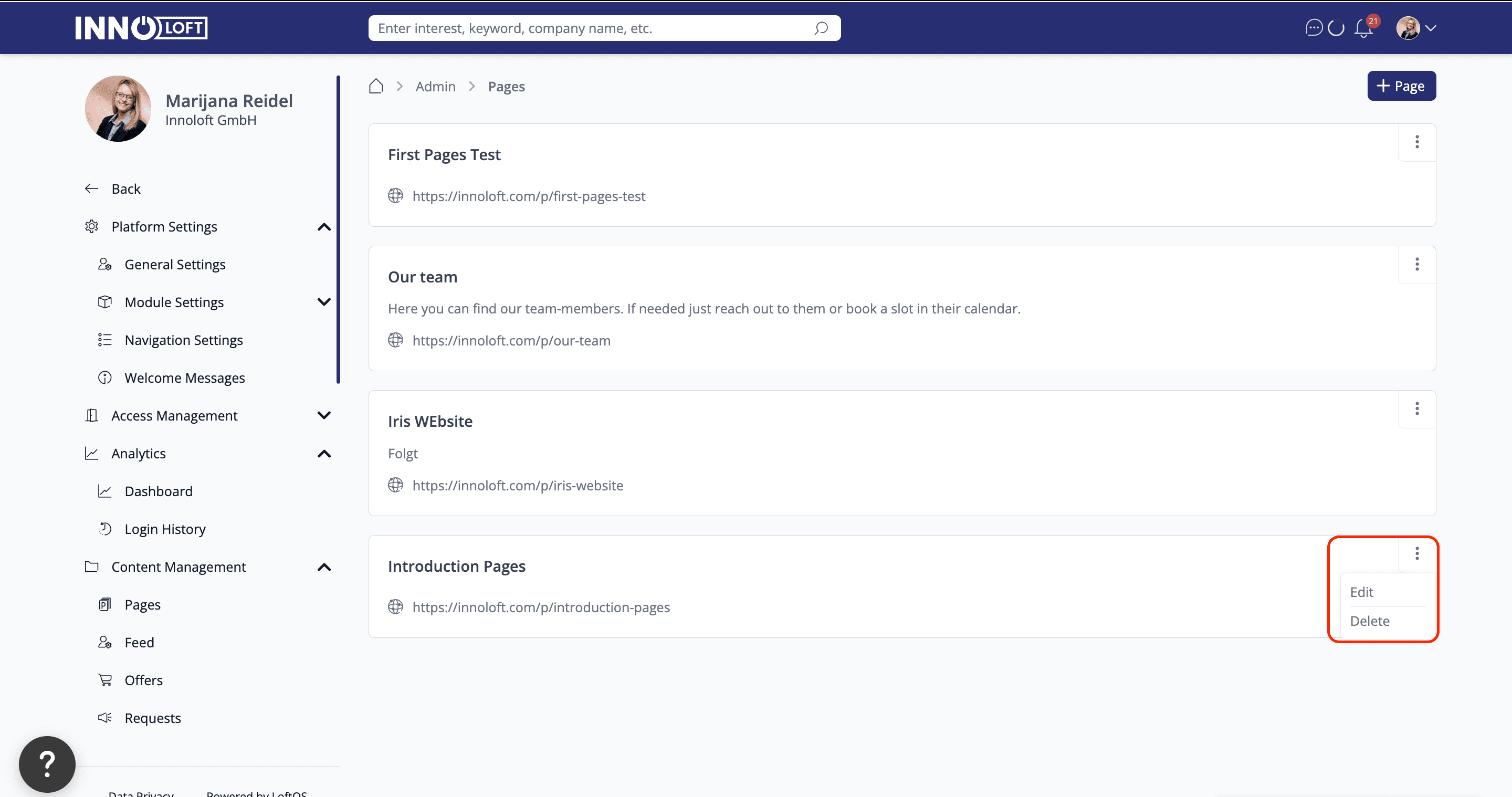The height and width of the screenshot is (797, 1512).
Task: Click the add Page button
Action: click(x=1401, y=86)
